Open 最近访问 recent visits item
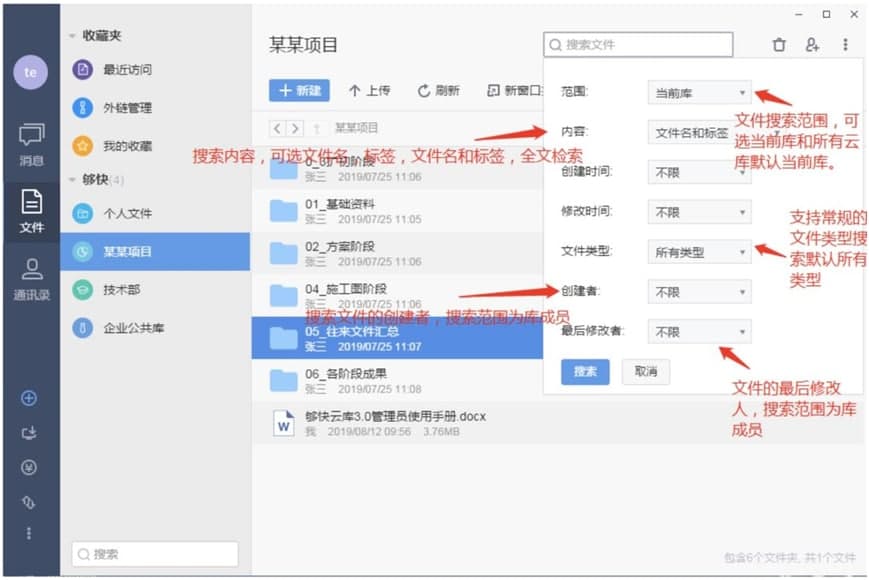 127,70
